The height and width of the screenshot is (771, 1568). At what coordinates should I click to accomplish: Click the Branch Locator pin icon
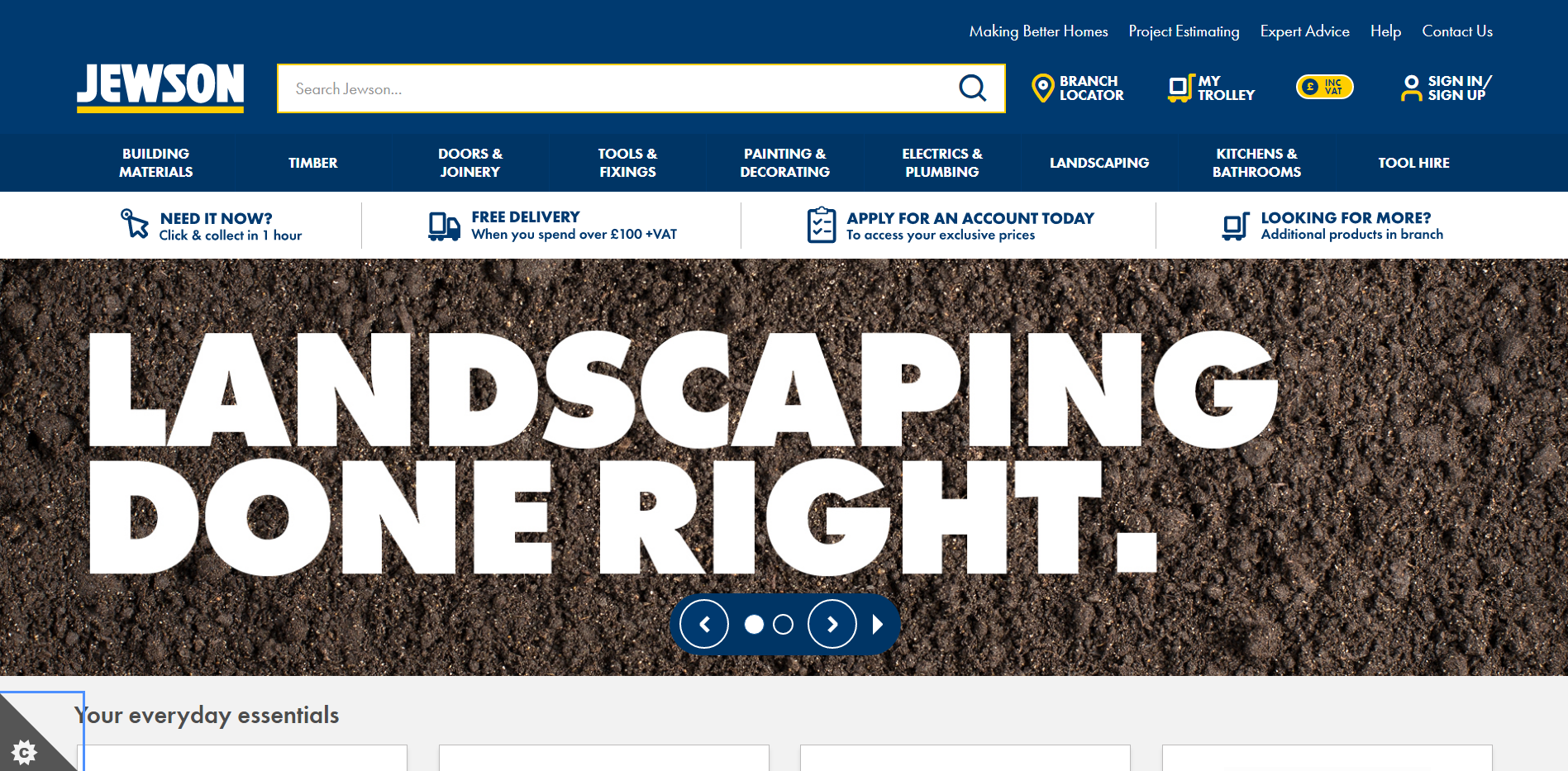click(1043, 88)
